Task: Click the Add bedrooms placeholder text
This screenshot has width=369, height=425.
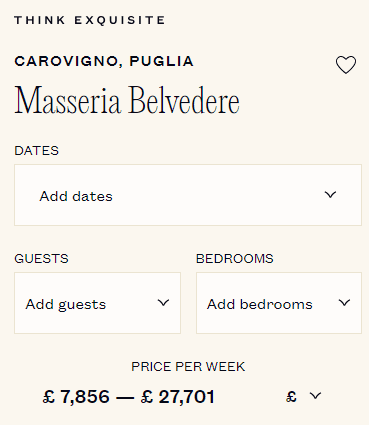Action: [x=260, y=304]
